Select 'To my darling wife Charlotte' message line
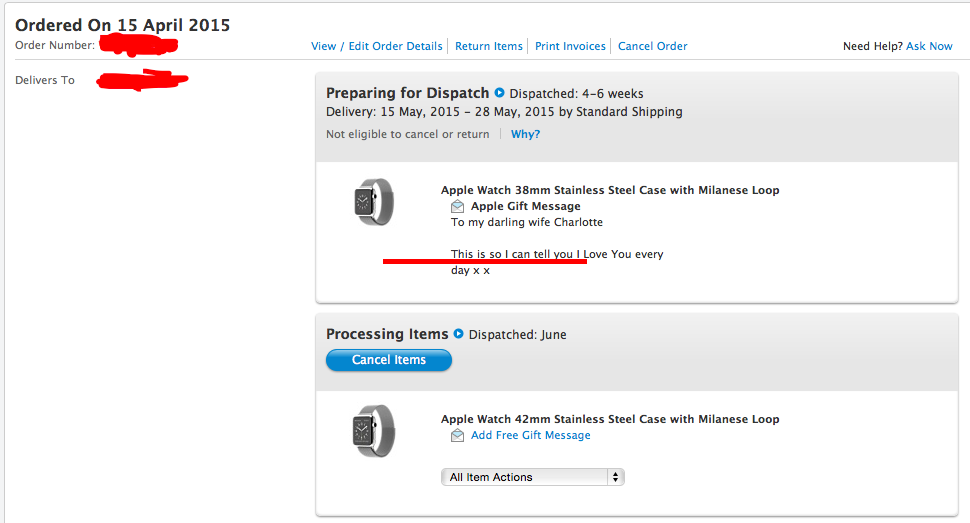Viewport: 970px width, 523px height. point(527,222)
